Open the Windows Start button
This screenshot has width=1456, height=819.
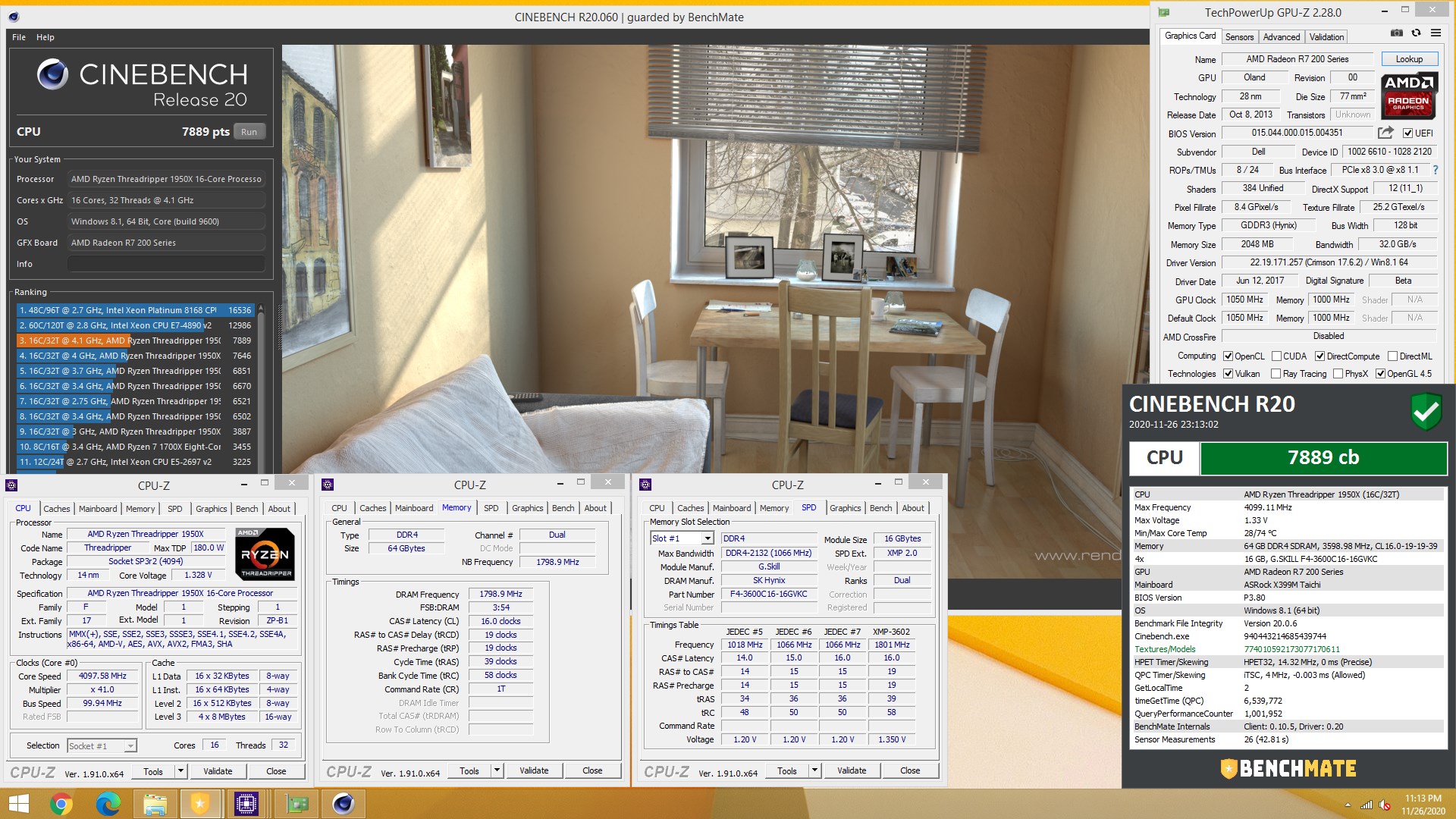pyautogui.click(x=18, y=804)
